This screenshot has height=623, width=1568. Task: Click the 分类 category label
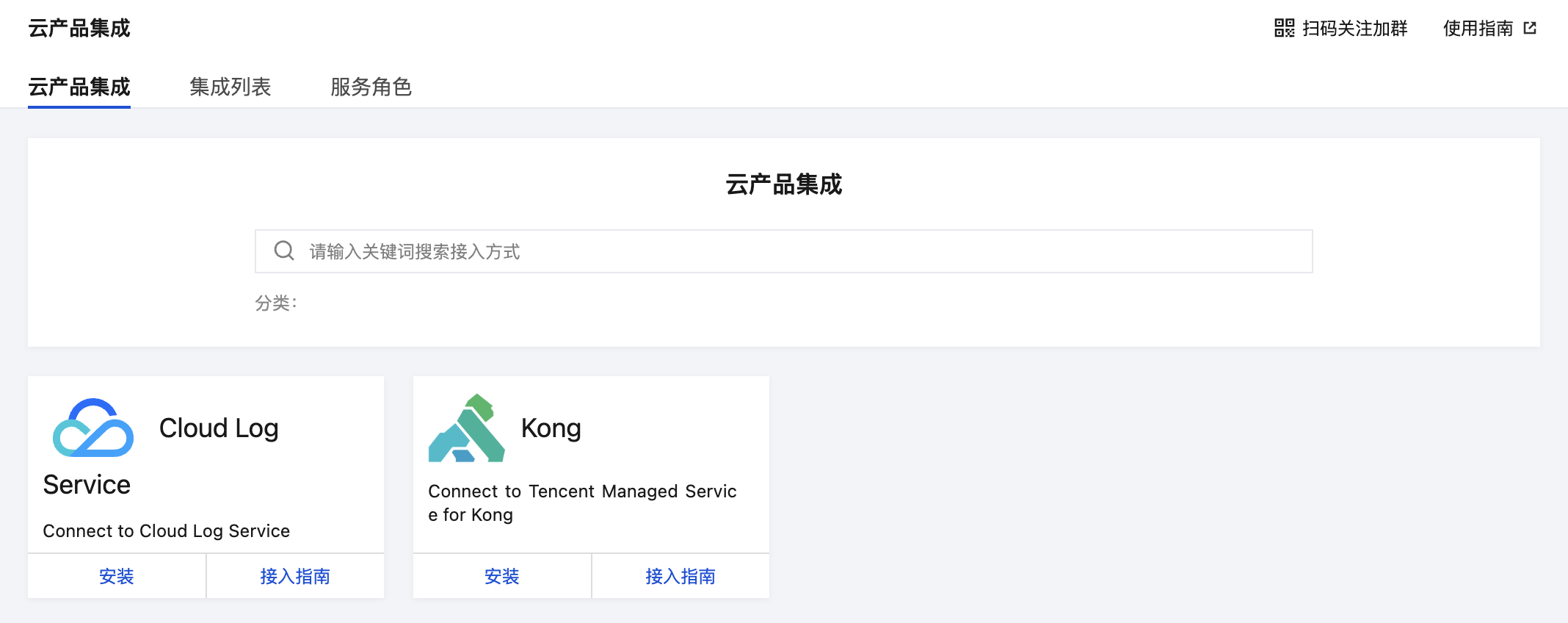pyautogui.click(x=275, y=303)
